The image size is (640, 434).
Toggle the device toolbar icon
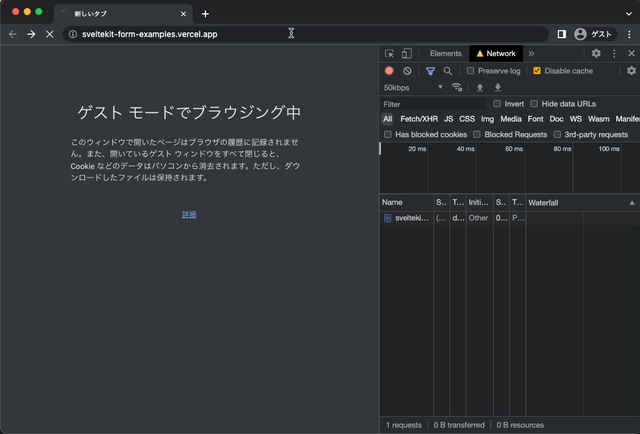coord(406,53)
